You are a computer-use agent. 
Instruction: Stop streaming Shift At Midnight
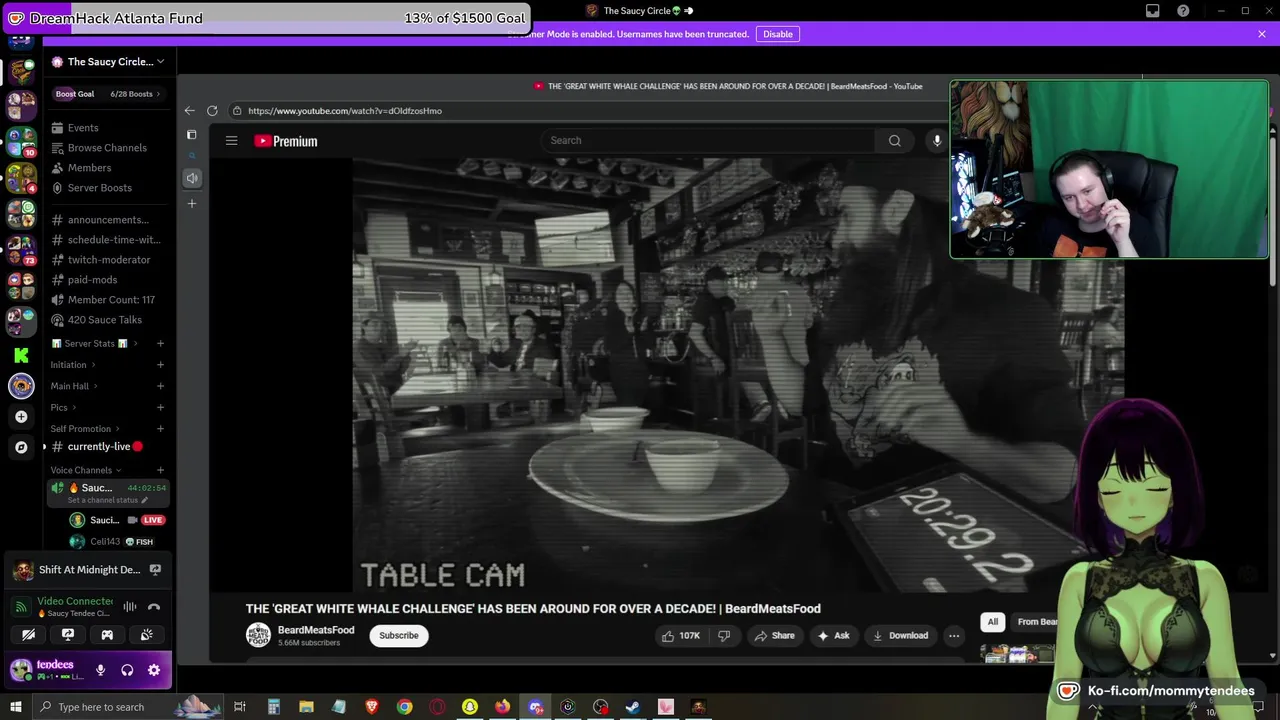point(155,570)
